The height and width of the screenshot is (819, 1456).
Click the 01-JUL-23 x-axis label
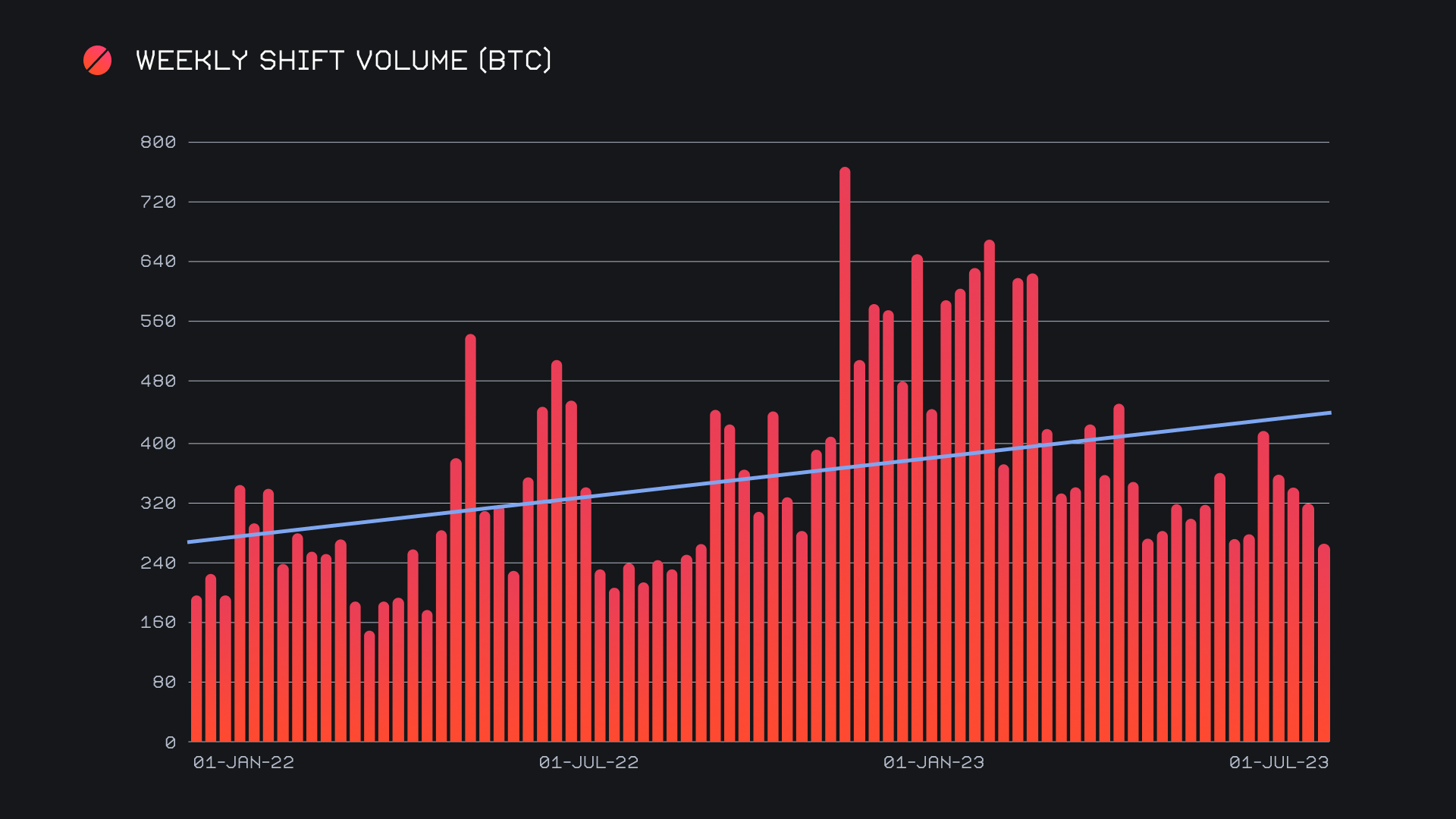pyautogui.click(x=1279, y=763)
